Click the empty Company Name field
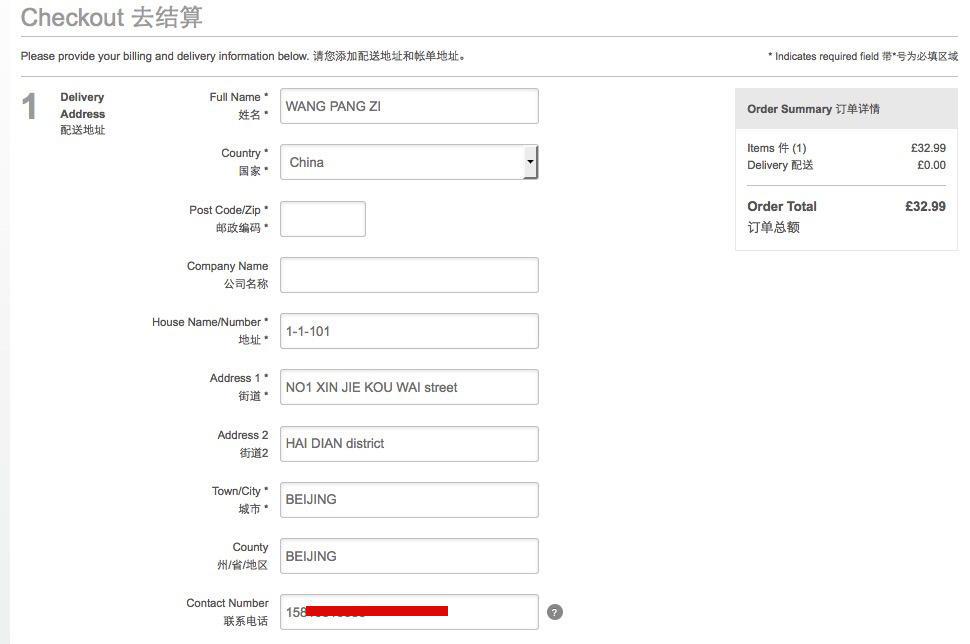Viewport: 970px width, 644px height. point(409,275)
